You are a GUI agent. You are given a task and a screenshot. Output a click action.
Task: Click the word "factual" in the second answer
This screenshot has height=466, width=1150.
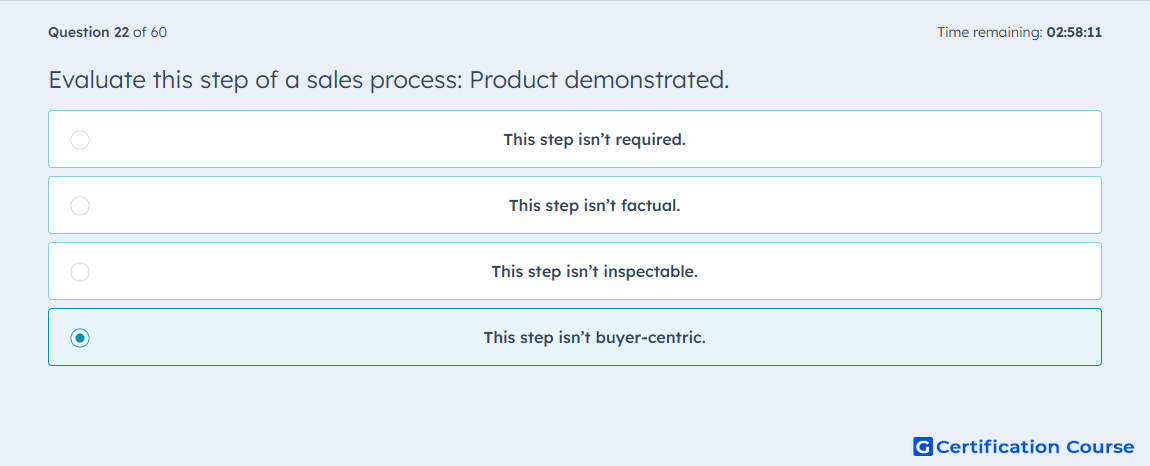(651, 205)
